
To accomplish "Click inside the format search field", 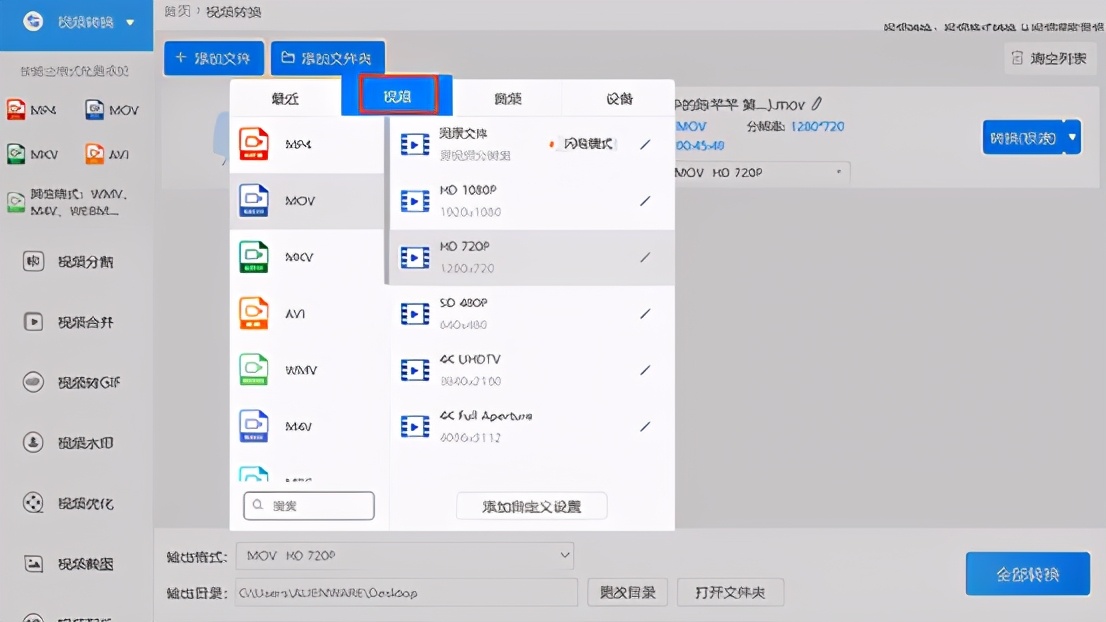I will pos(308,506).
